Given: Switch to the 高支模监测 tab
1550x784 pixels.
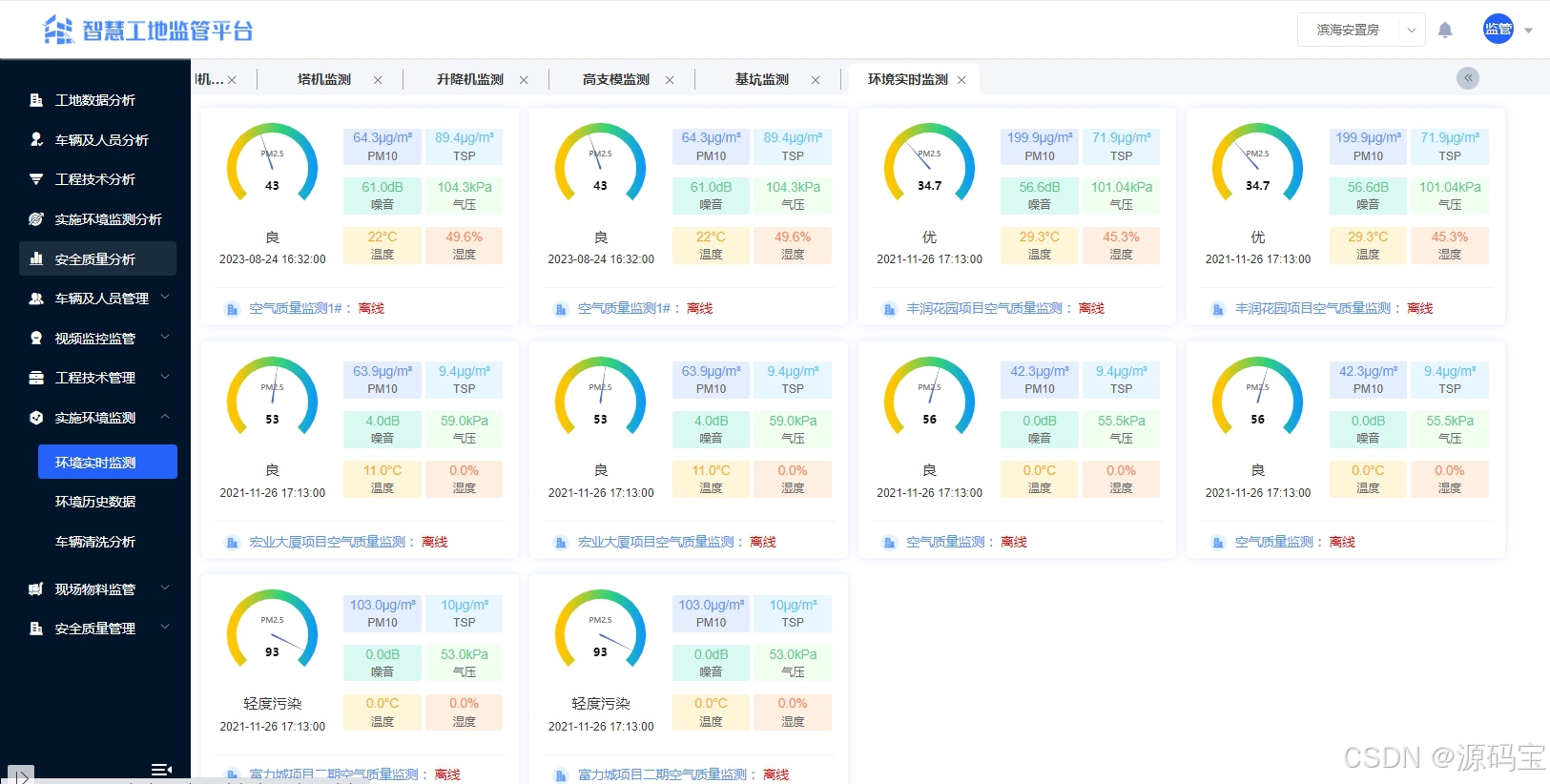Looking at the screenshot, I should (616, 79).
